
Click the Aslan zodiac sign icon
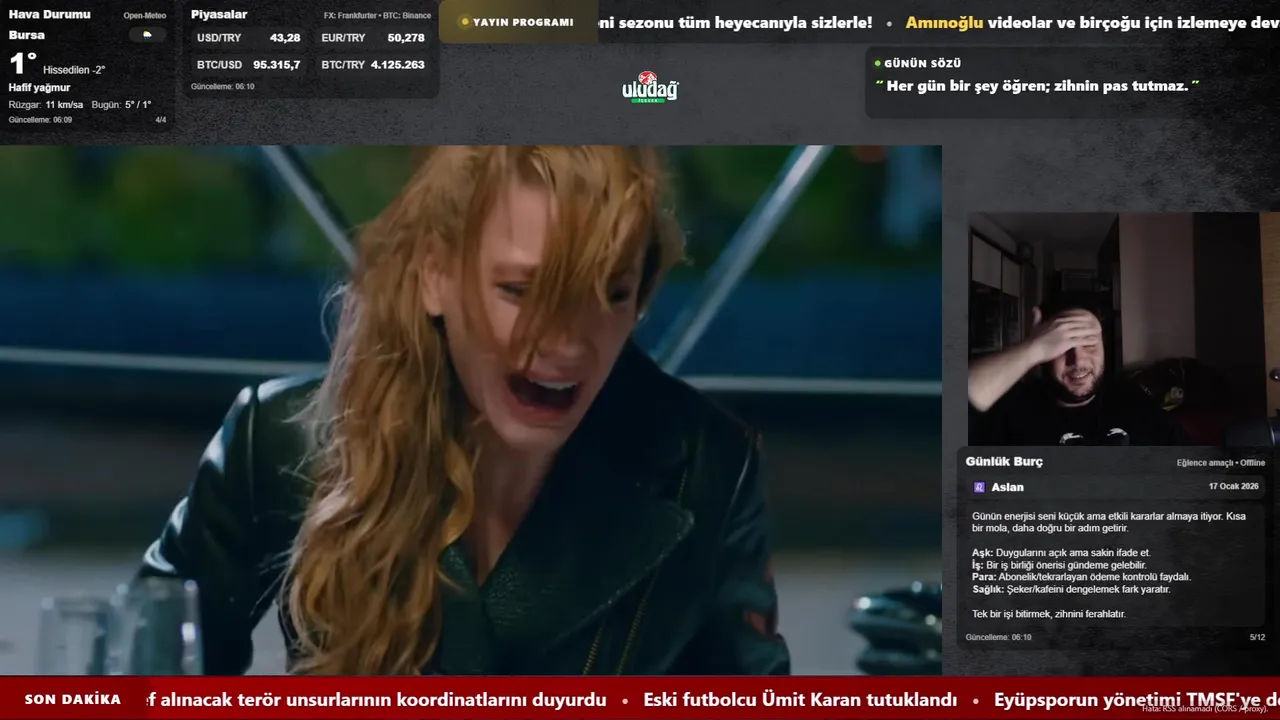click(x=979, y=487)
